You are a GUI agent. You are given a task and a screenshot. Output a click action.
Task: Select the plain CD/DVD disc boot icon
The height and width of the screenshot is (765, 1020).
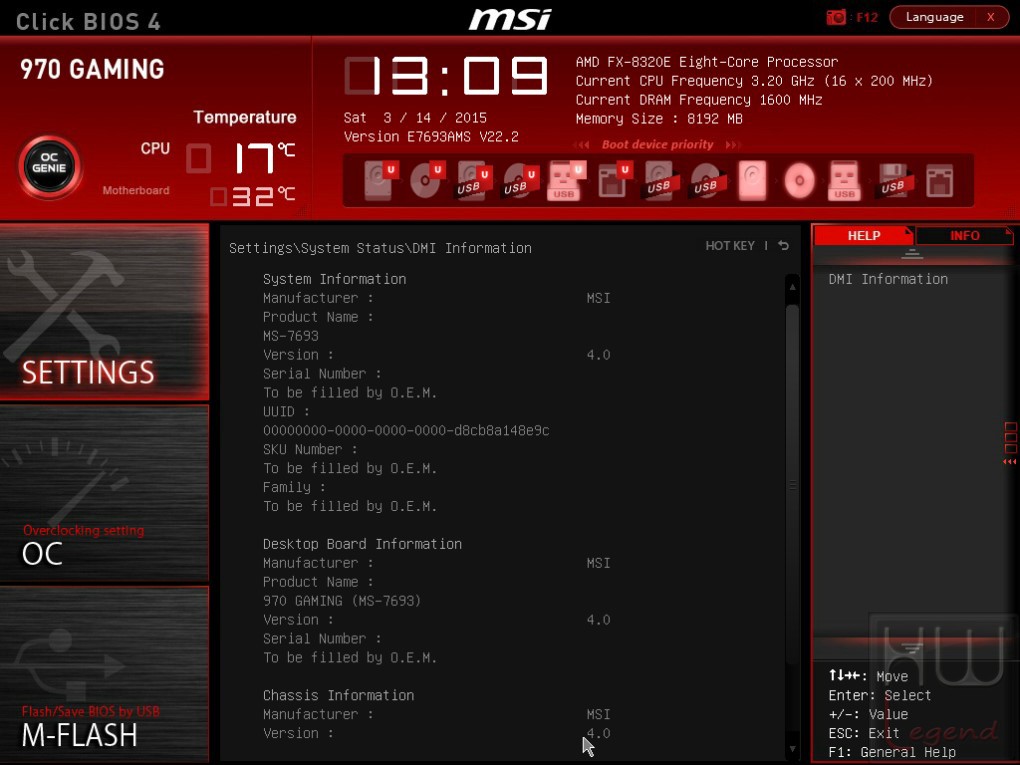click(x=799, y=180)
